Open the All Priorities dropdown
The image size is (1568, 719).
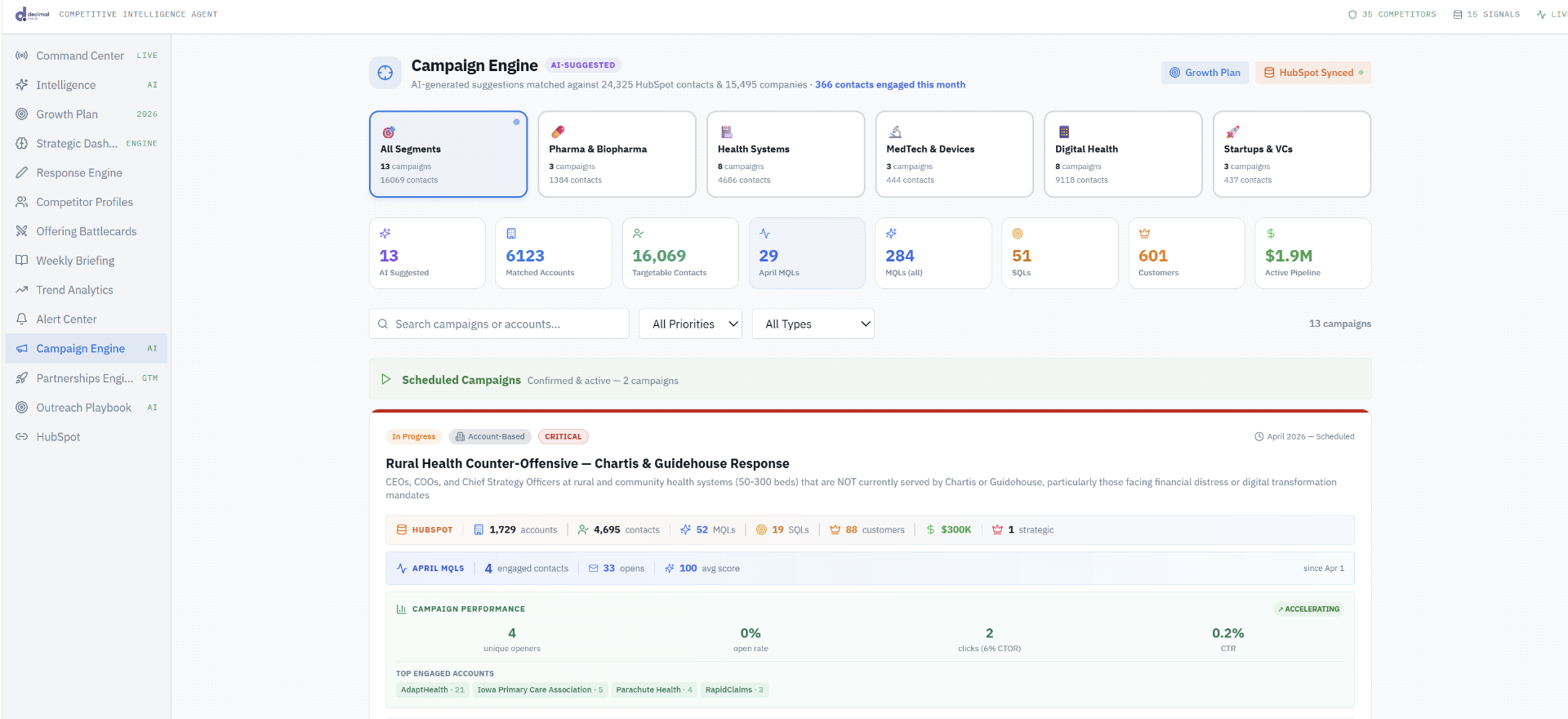tap(691, 324)
